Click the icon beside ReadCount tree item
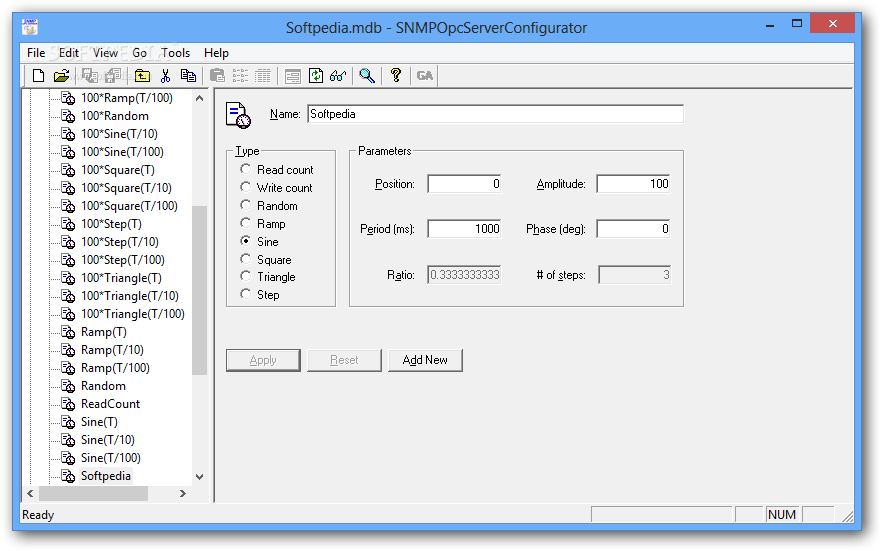Image resolution: width=882 pixels, height=551 pixels. tap(68, 404)
